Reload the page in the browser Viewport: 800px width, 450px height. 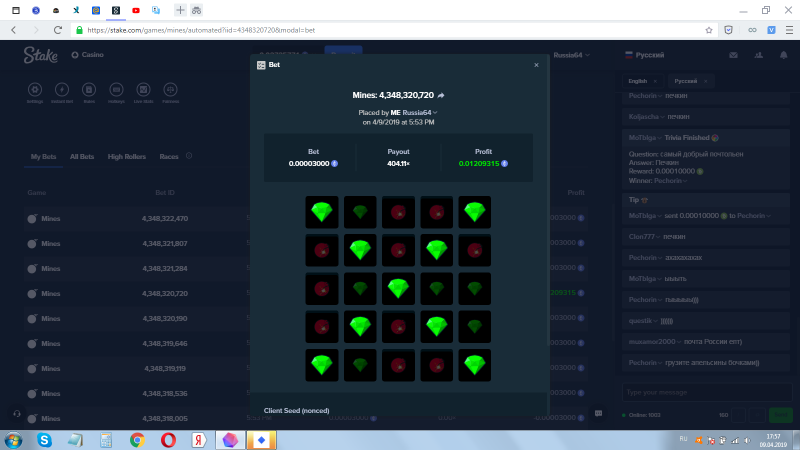pyautogui.click(x=58, y=30)
